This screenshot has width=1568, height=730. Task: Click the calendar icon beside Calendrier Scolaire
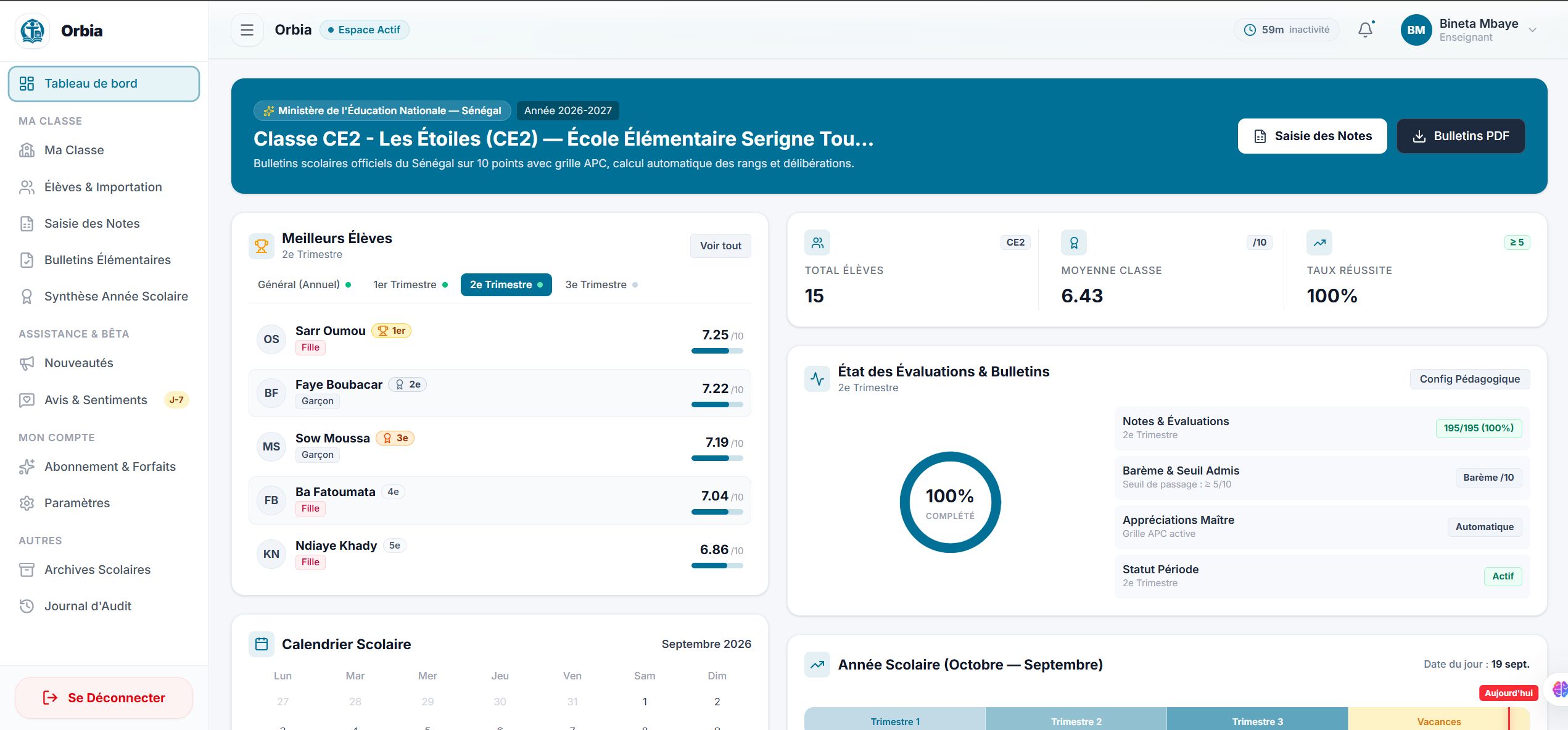coord(262,644)
